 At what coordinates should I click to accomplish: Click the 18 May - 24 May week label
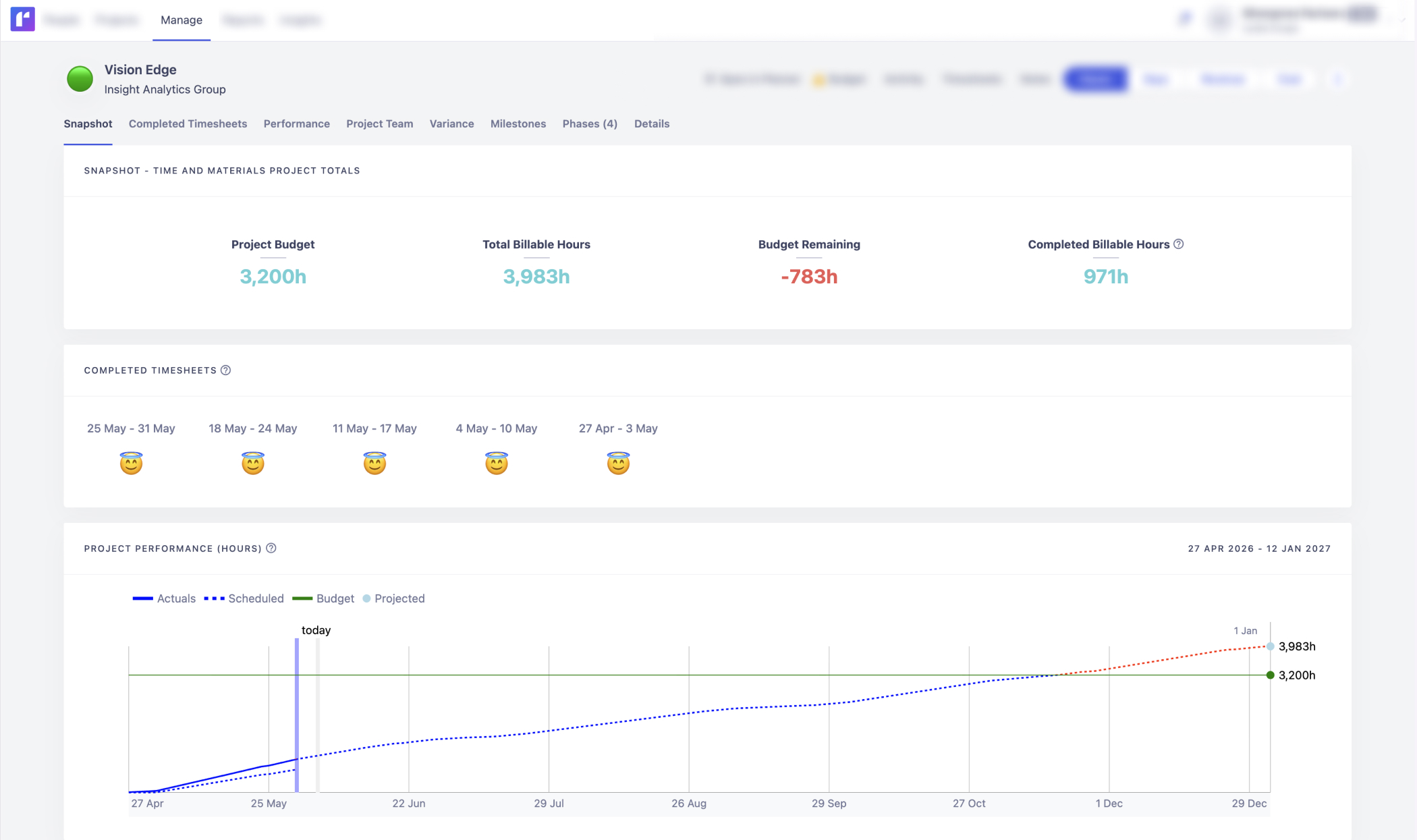tap(253, 428)
